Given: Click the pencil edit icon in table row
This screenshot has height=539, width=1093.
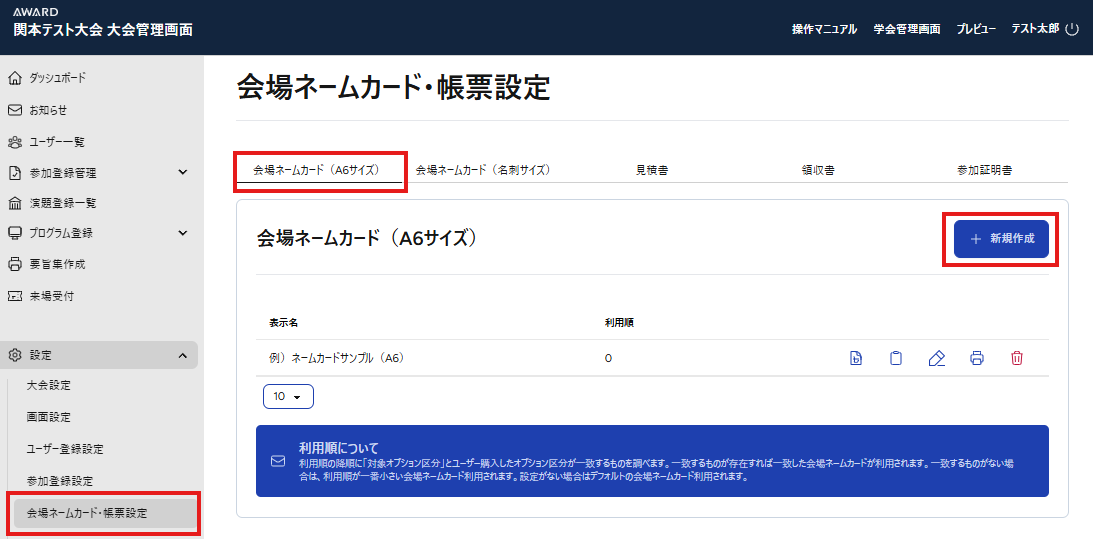Looking at the screenshot, I should 936,358.
